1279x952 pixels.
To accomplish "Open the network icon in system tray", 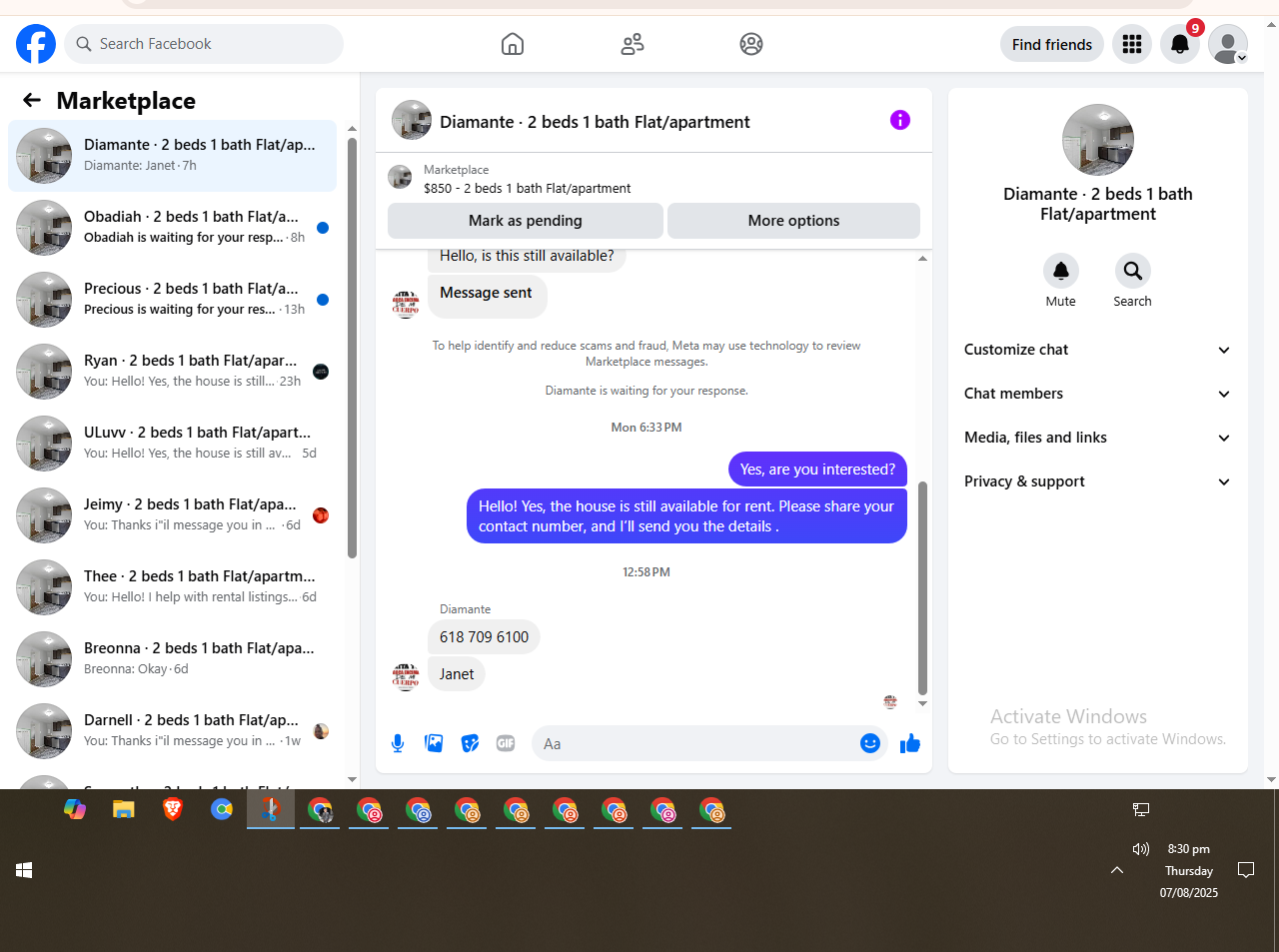I will coord(1141,809).
